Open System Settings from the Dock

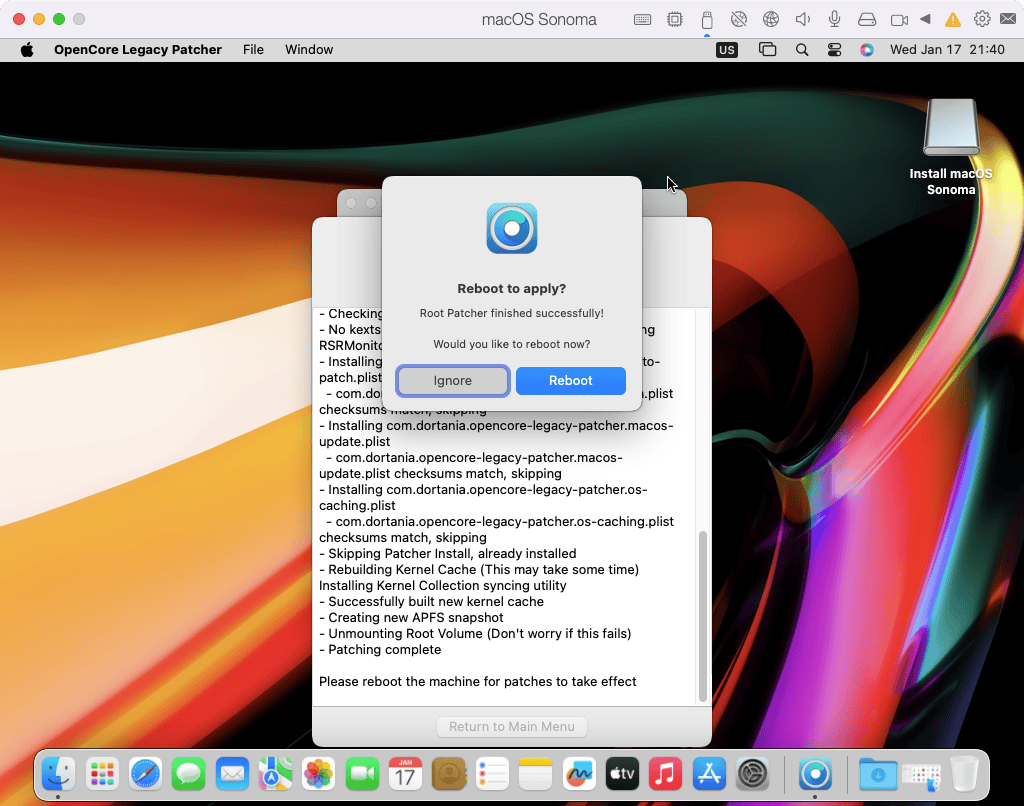(x=752, y=773)
